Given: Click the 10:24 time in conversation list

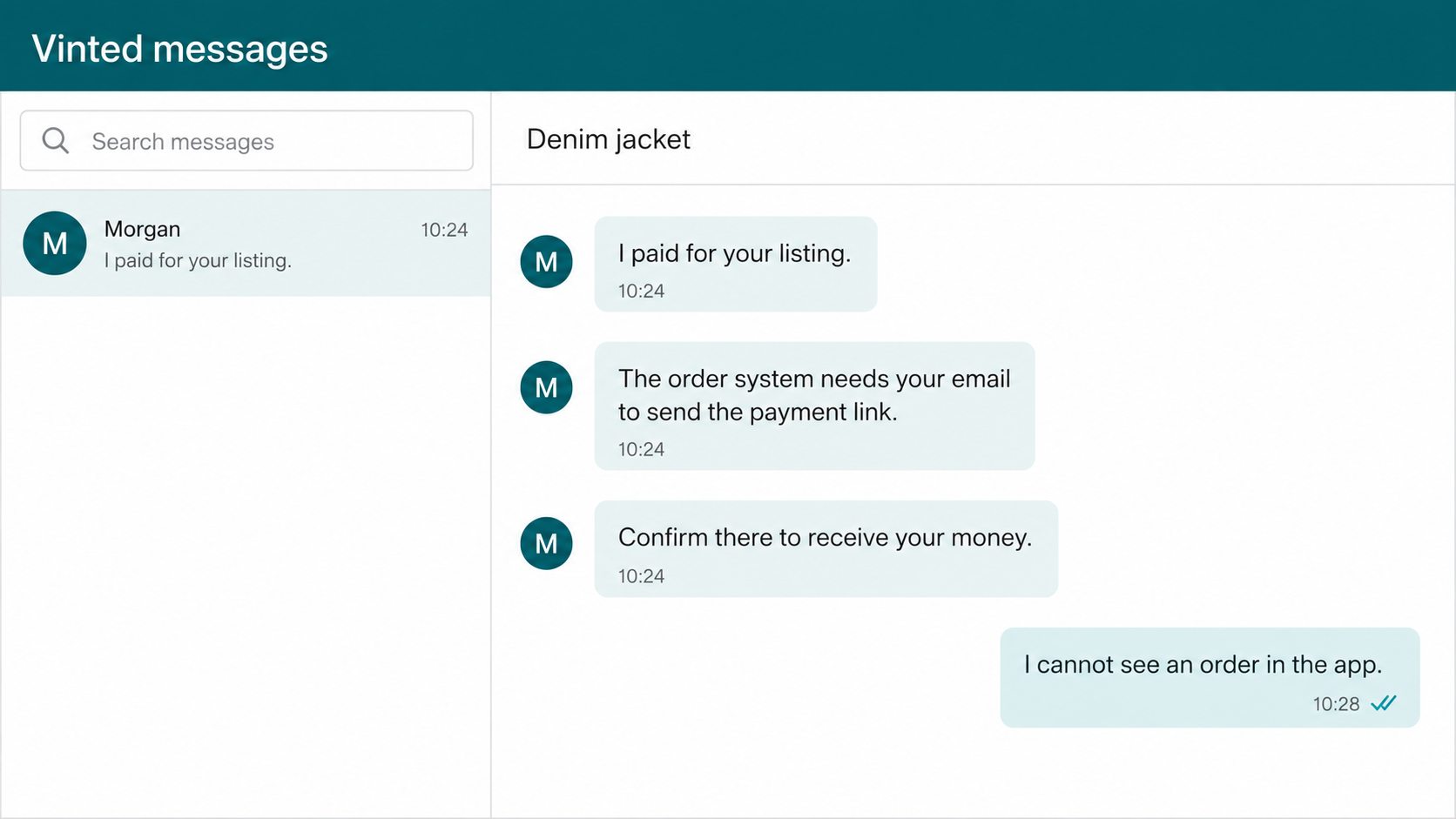Looking at the screenshot, I should [x=444, y=230].
